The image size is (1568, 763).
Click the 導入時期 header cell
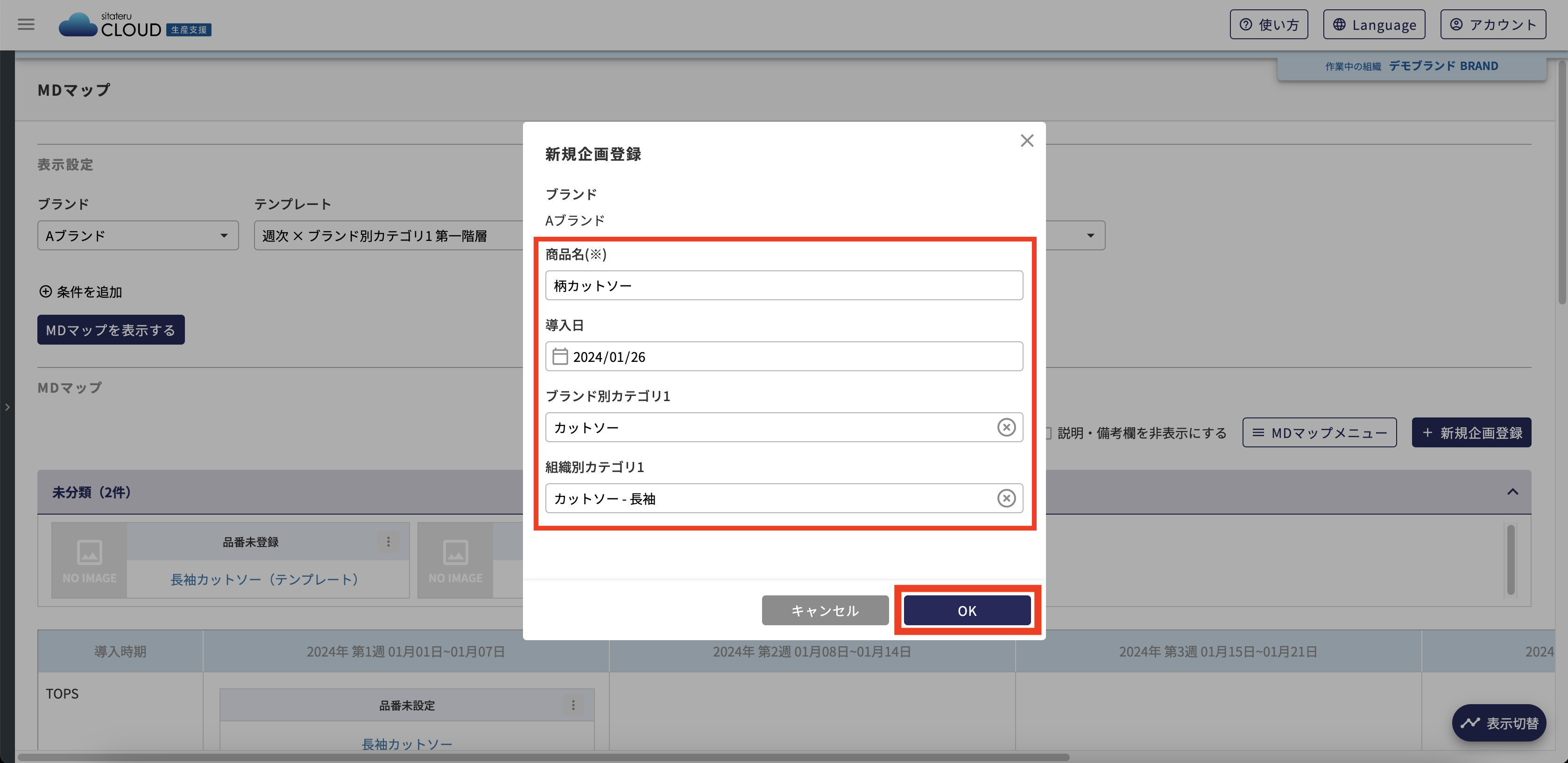tap(120, 651)
